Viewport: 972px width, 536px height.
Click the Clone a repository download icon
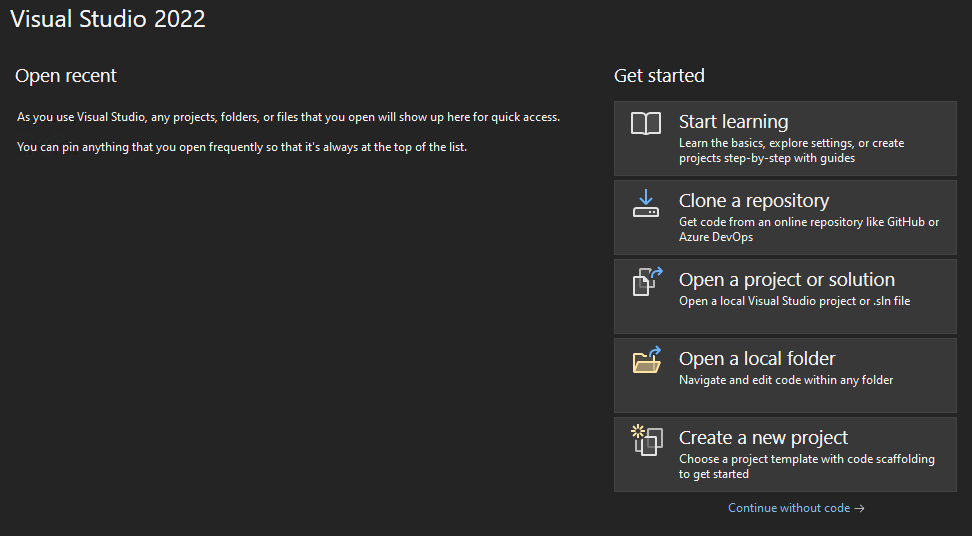[646, 203]
